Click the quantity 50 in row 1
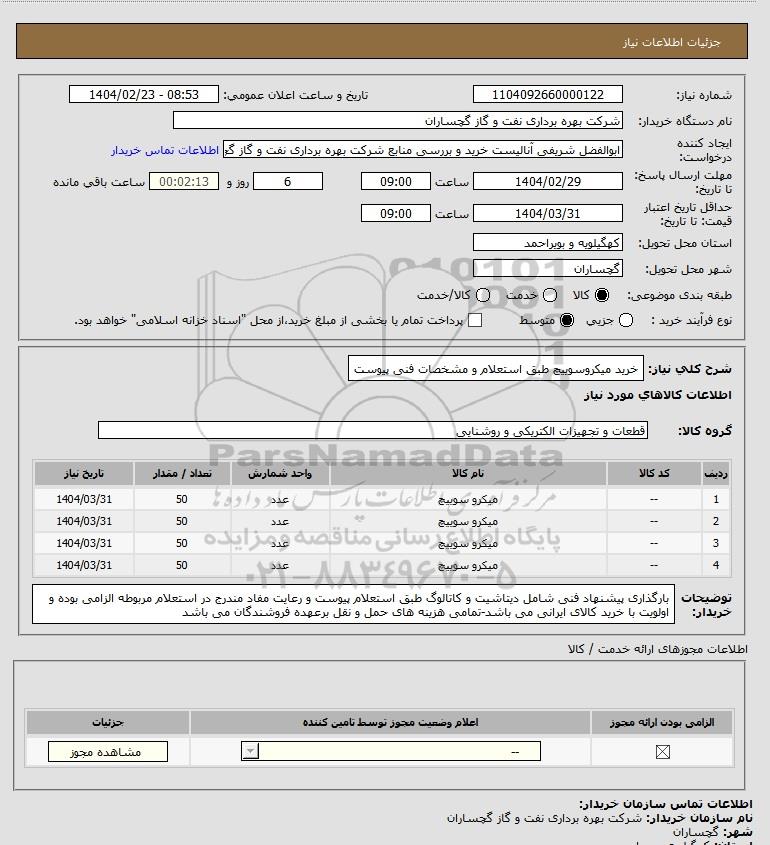Screen dimensions: 770x845 pyautogui.click(x=182, y=499)
